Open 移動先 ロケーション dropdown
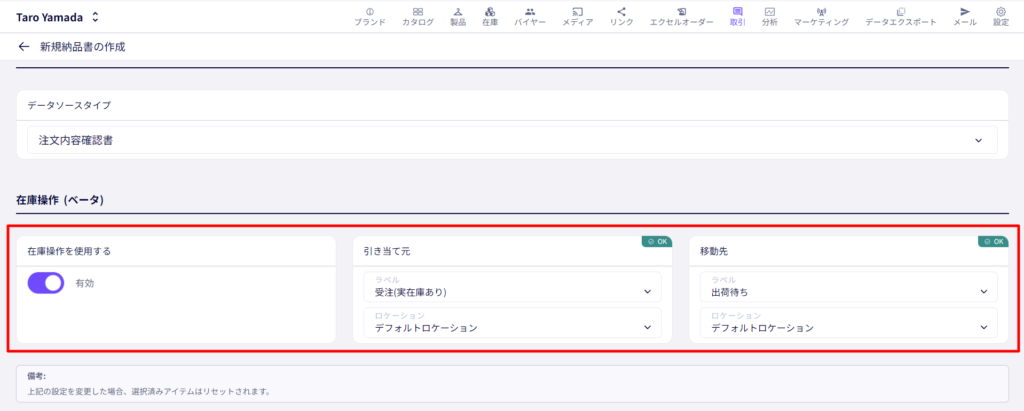Screen dimensions: 1024x411 pos(848,322)
